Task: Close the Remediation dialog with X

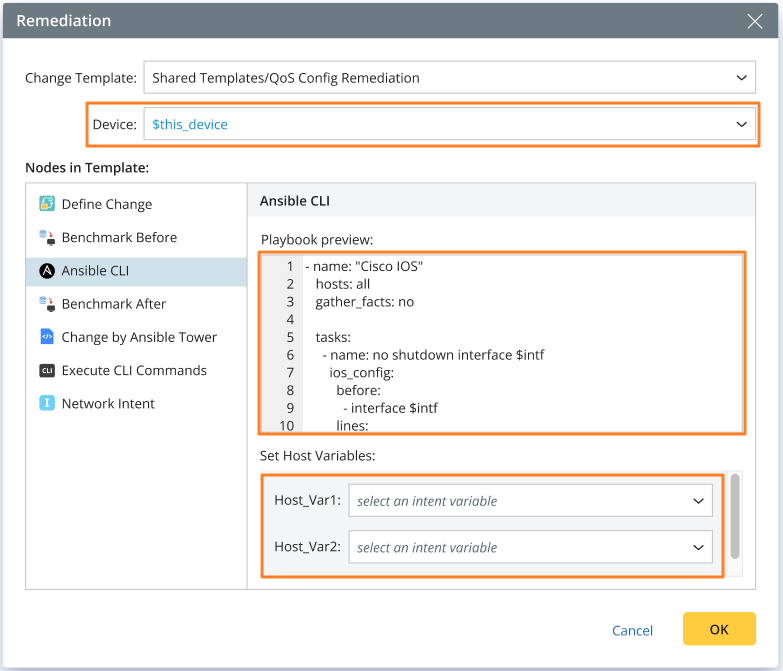Action: coord(755,21)
